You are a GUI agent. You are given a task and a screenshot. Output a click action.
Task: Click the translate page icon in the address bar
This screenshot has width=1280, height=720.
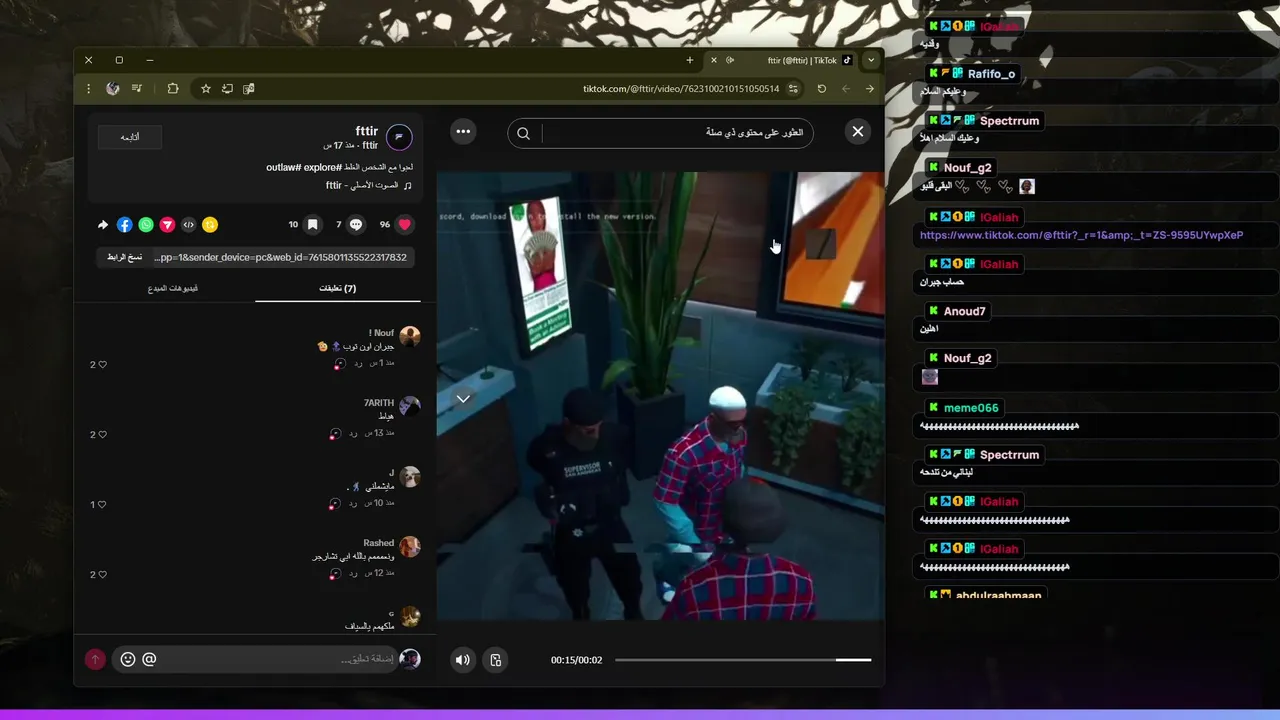[249, 89]
